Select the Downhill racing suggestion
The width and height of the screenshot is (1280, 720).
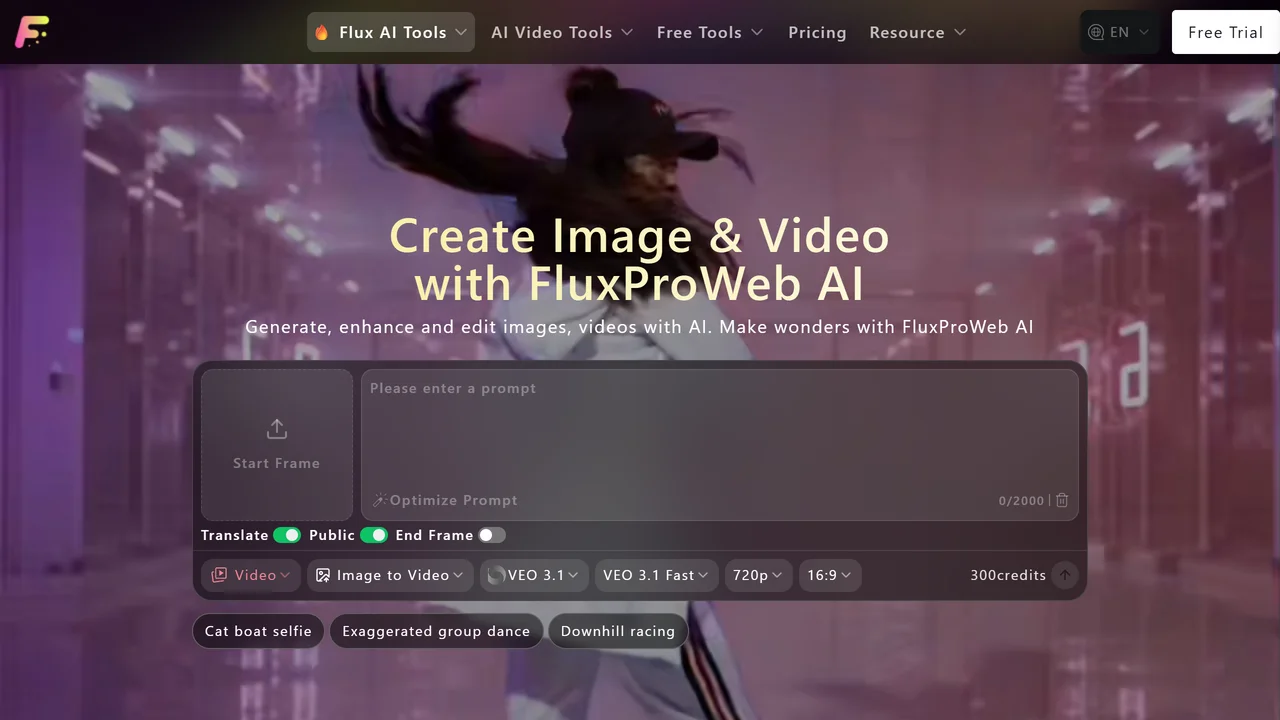pyautogui.click(x=618, y=631)
